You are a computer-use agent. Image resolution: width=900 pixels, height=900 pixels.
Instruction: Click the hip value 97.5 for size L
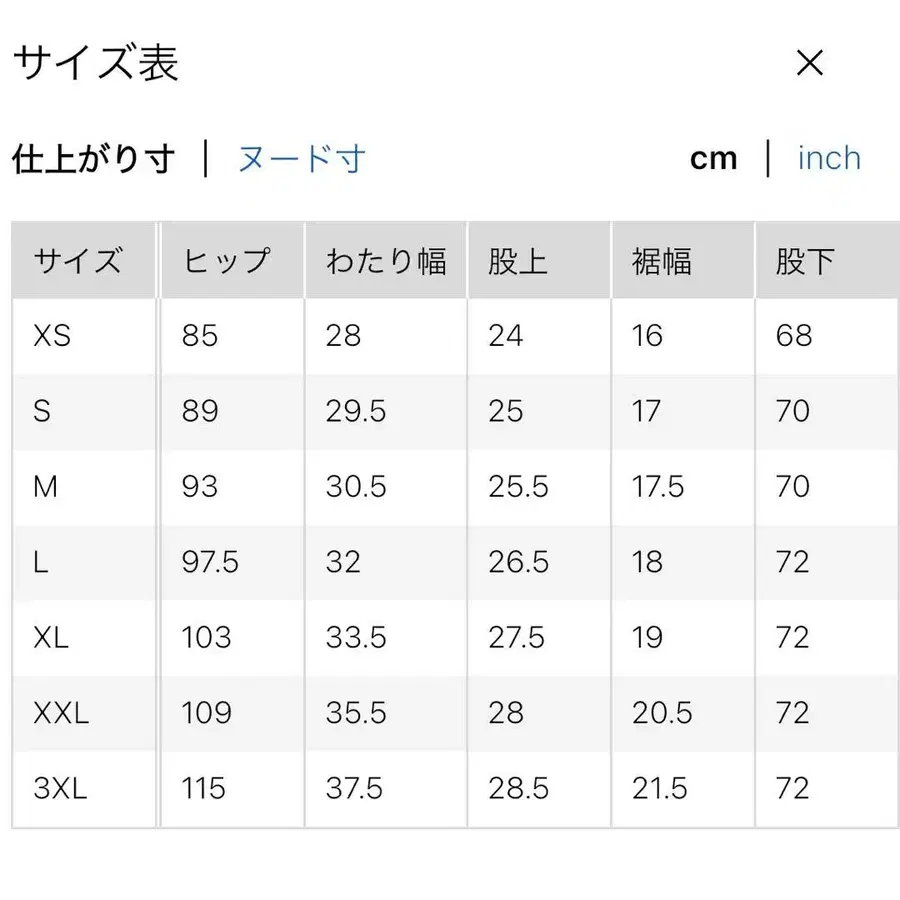coord(208,563)
